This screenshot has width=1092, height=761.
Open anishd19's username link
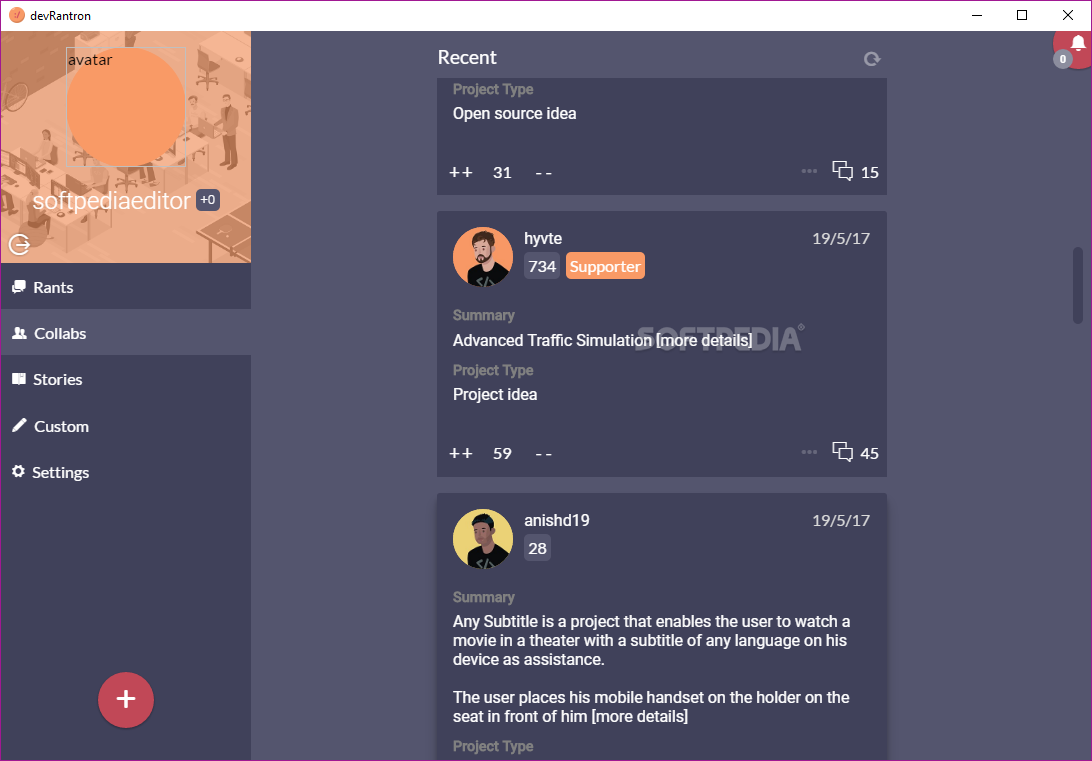(x=556, y=520)
